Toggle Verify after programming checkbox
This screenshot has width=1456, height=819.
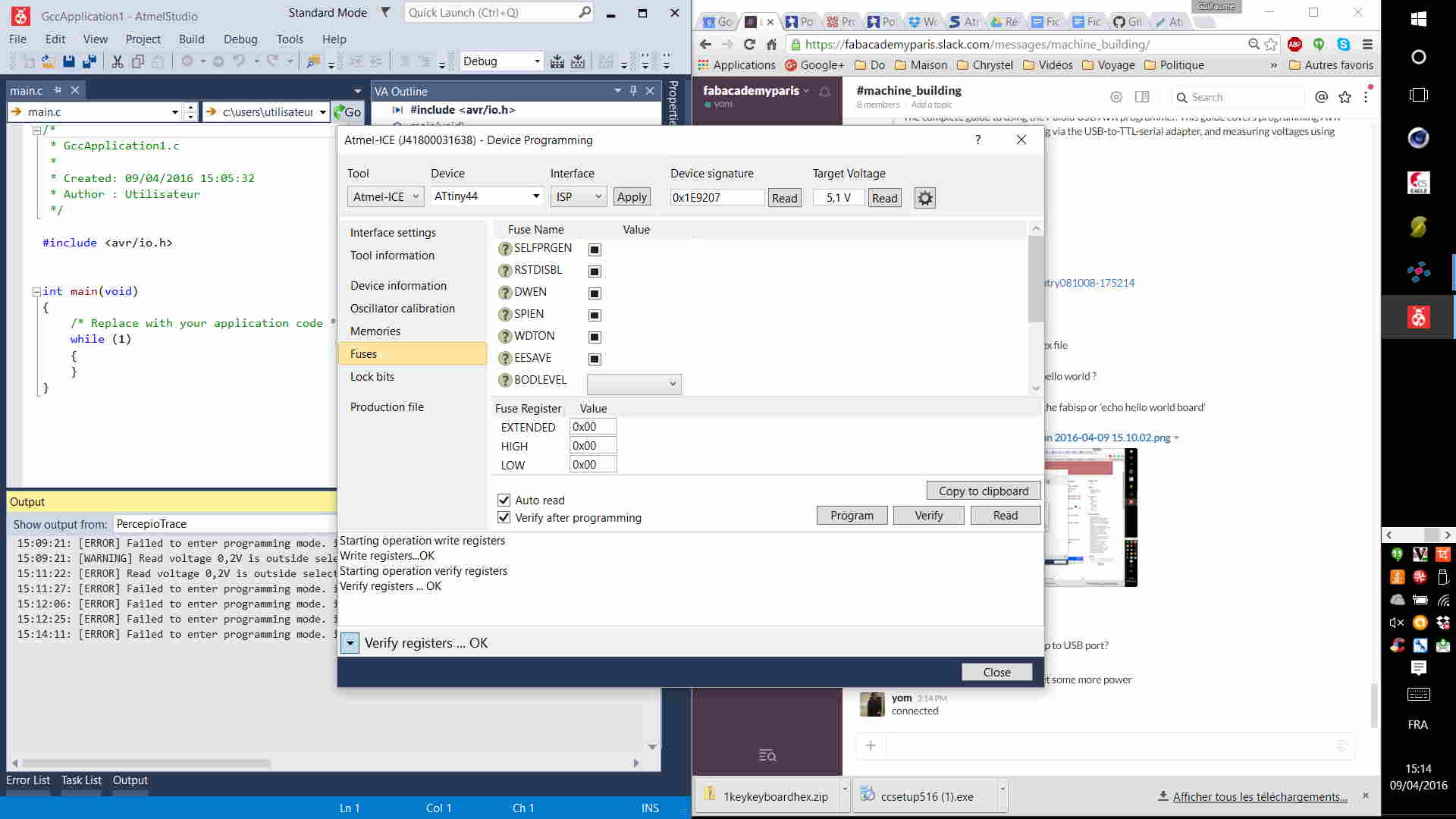tap(504, 517)
